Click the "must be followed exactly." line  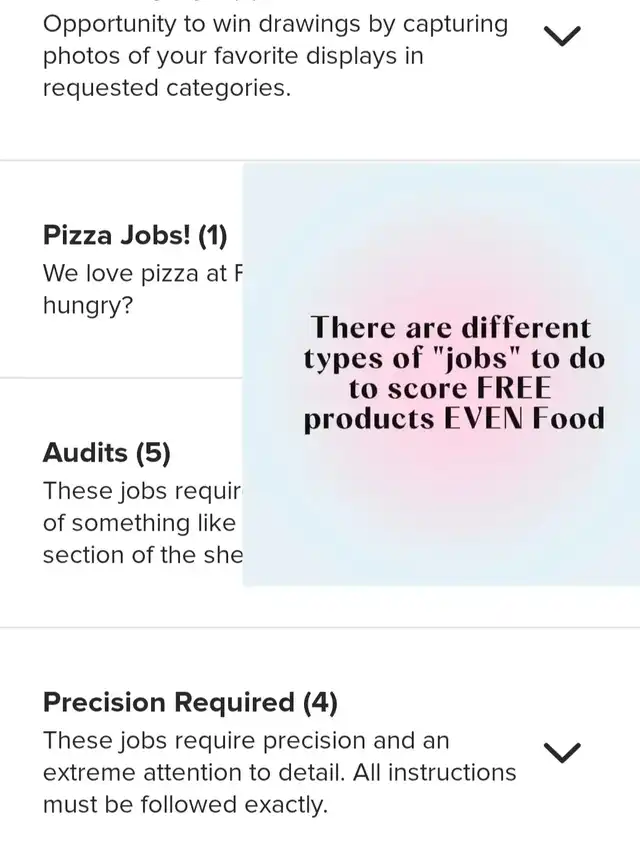[185, 805]
